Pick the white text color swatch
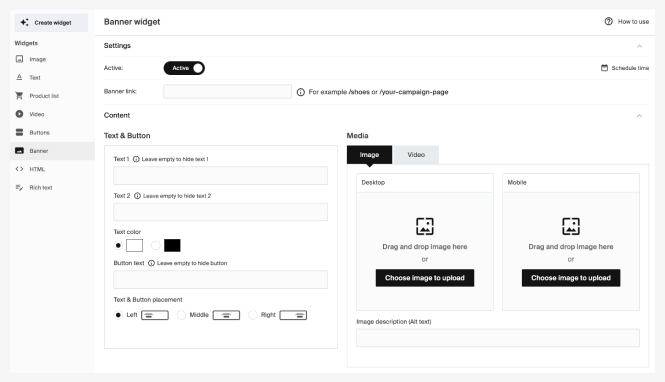The width and height of the screenshot is (665, 382). [x=134, y=245]
